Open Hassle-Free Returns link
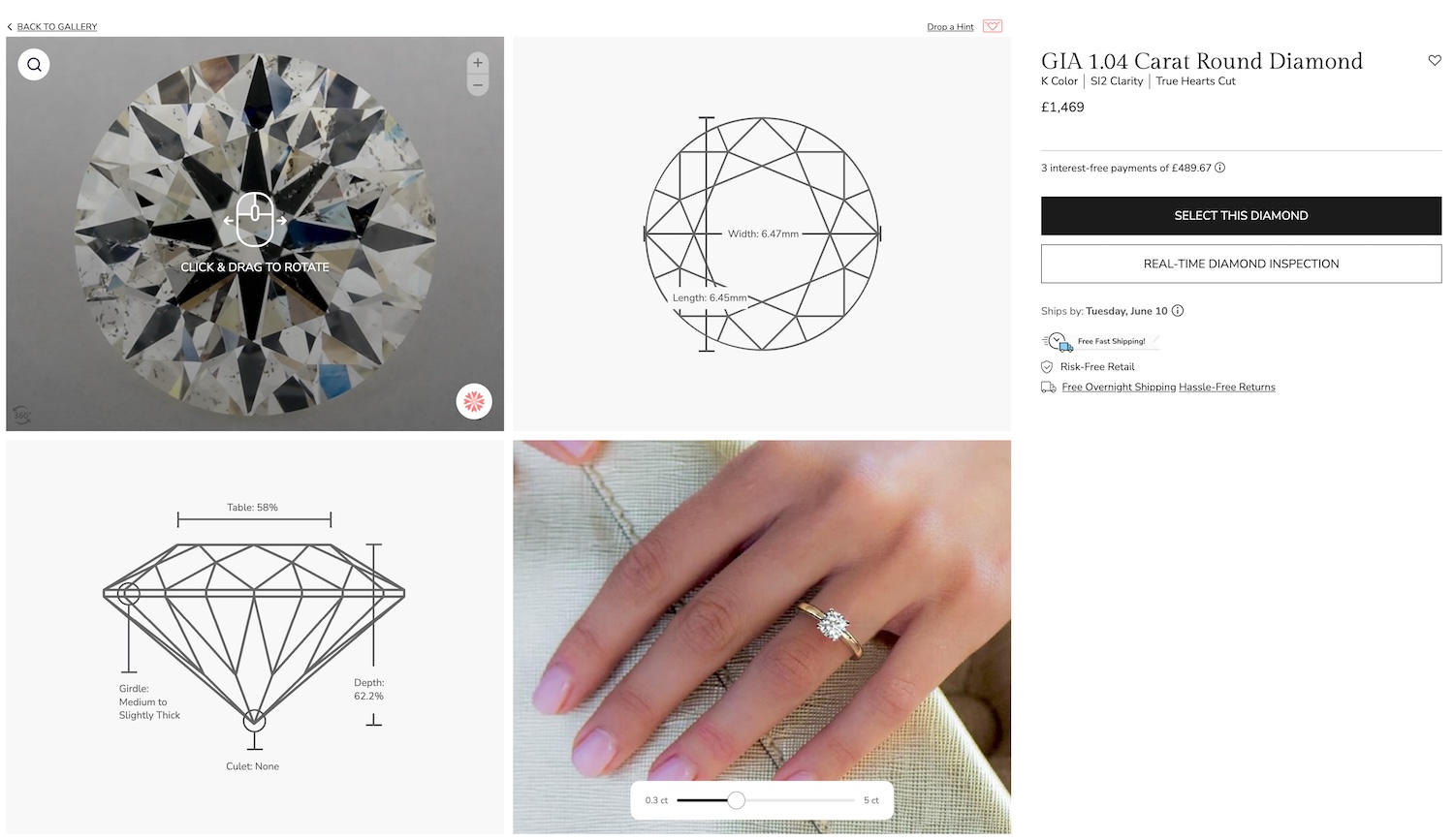 pyautogui.click(x=1227, y=388)
